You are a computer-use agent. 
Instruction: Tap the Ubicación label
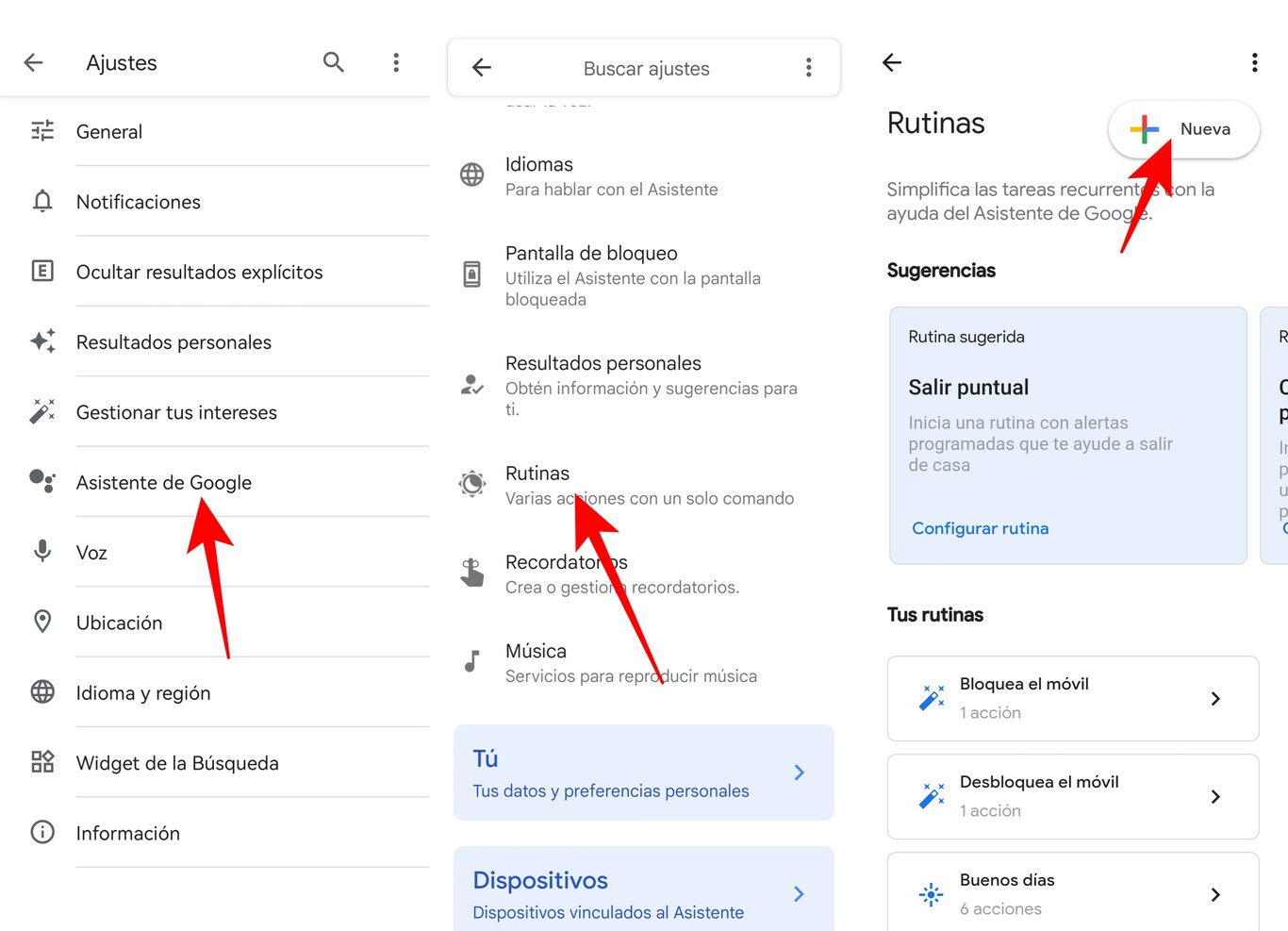click(120, 623)
